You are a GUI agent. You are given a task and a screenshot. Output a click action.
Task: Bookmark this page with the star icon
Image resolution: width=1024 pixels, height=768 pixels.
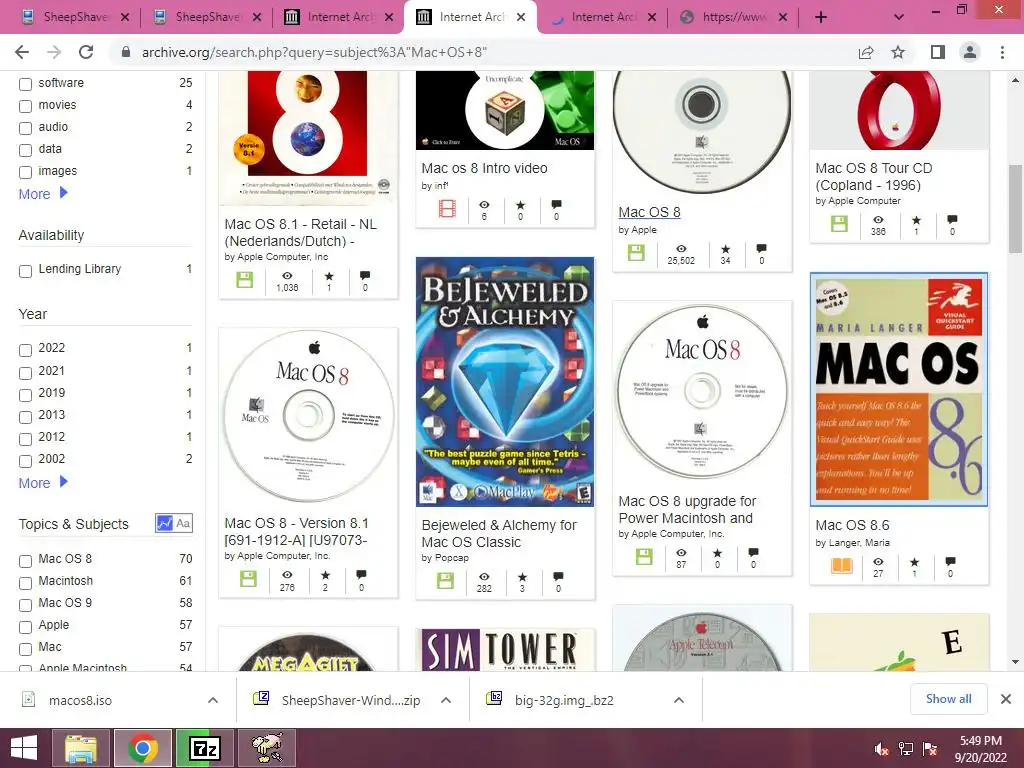click(898, 52)
